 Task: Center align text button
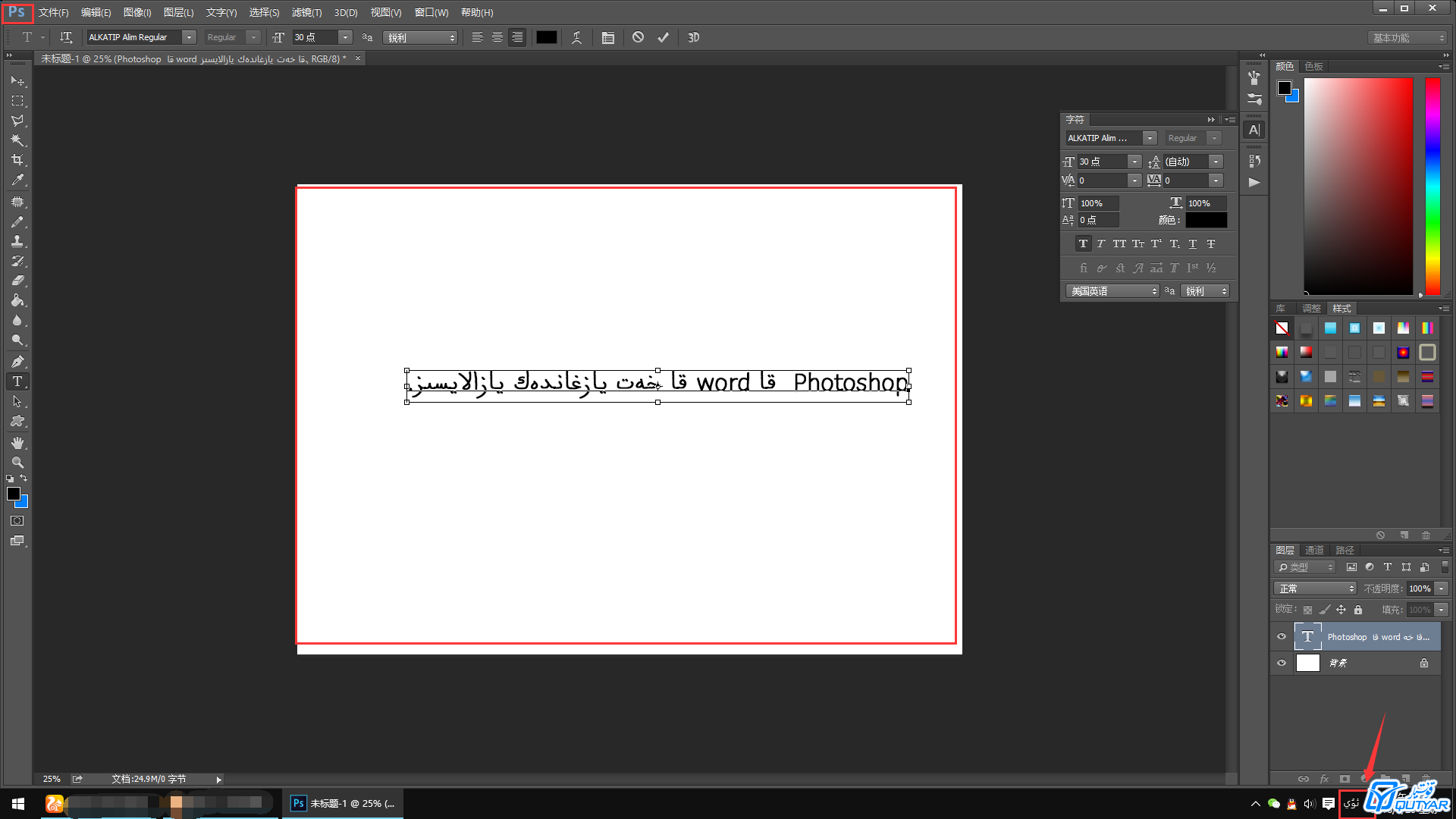[x=497, y=37]
